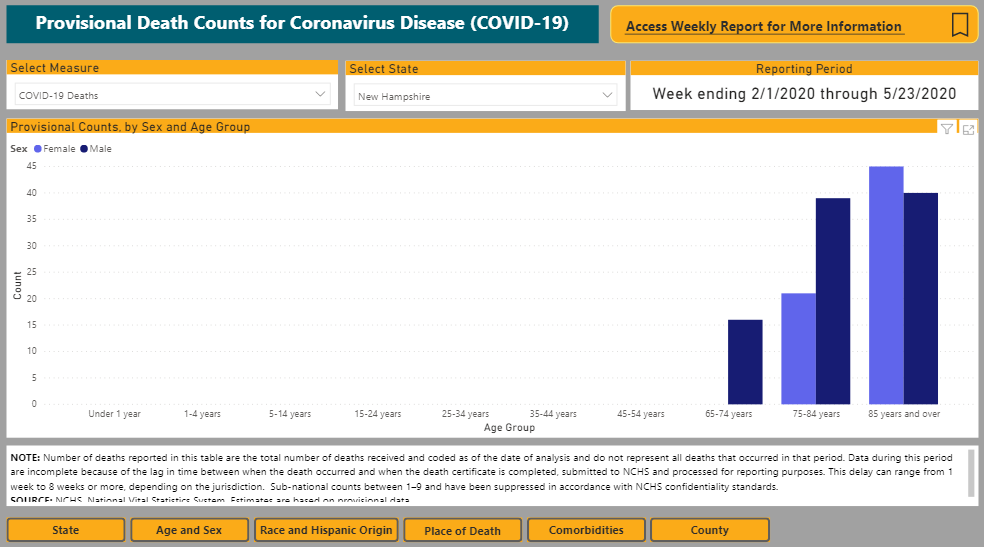Image resolution: width=985 pixels, height=547 pixels.
Task: Click the male 75-84 years bar
Action: click(833, 301)
